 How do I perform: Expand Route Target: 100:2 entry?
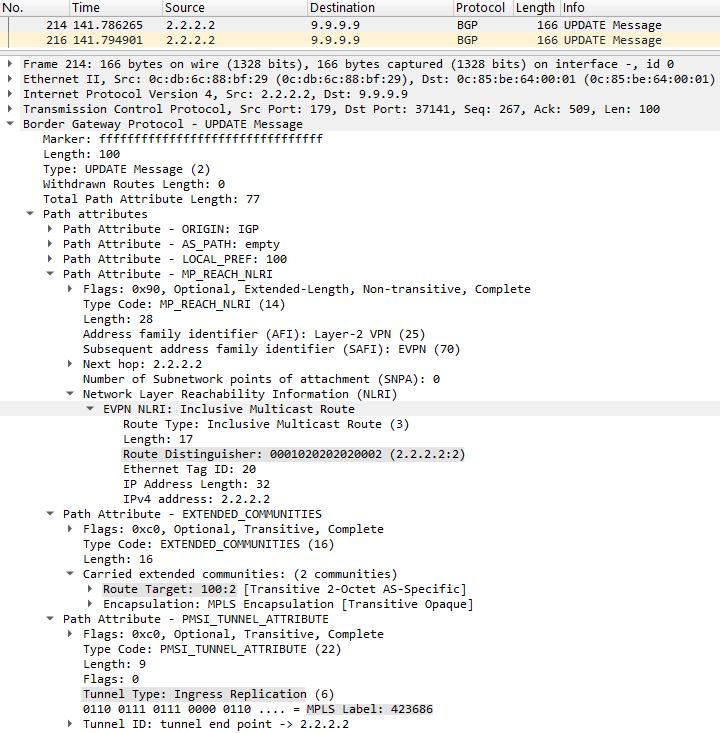point(90,589)
